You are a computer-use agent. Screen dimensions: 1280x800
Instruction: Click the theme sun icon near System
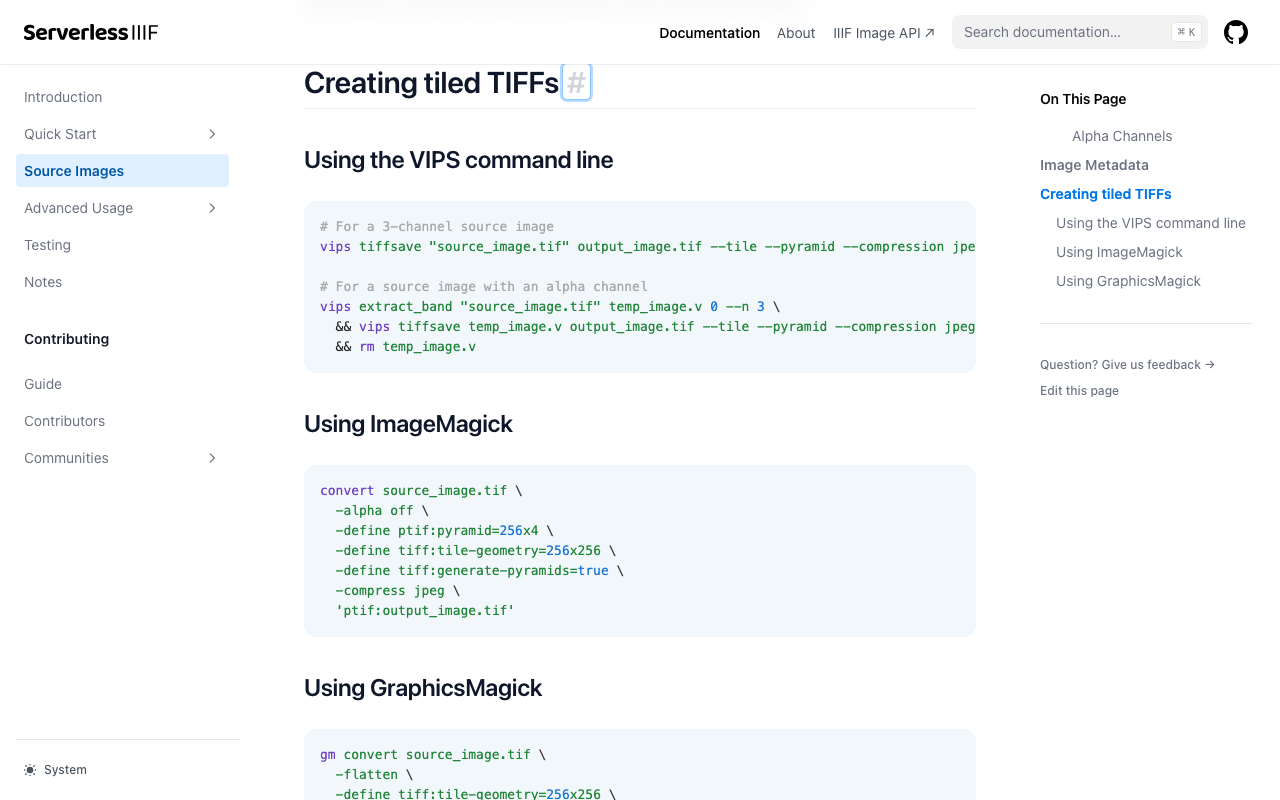click(29, 769)
